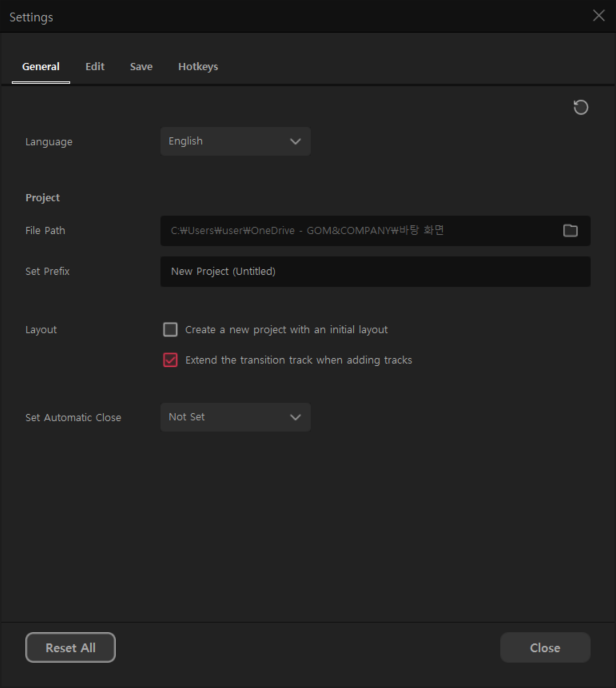Open the Language dropdown showing English
This screenshot has height=688, width=616.
pos(235,142)
